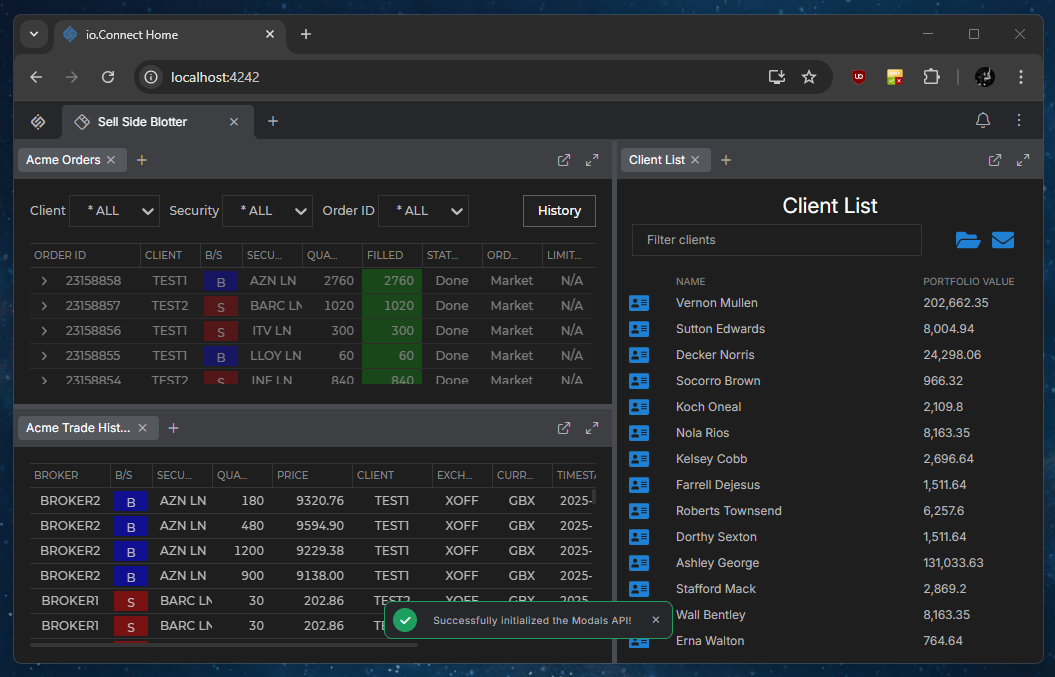Reload the localhost page
1055x677 pixels.
pos(108,77)
